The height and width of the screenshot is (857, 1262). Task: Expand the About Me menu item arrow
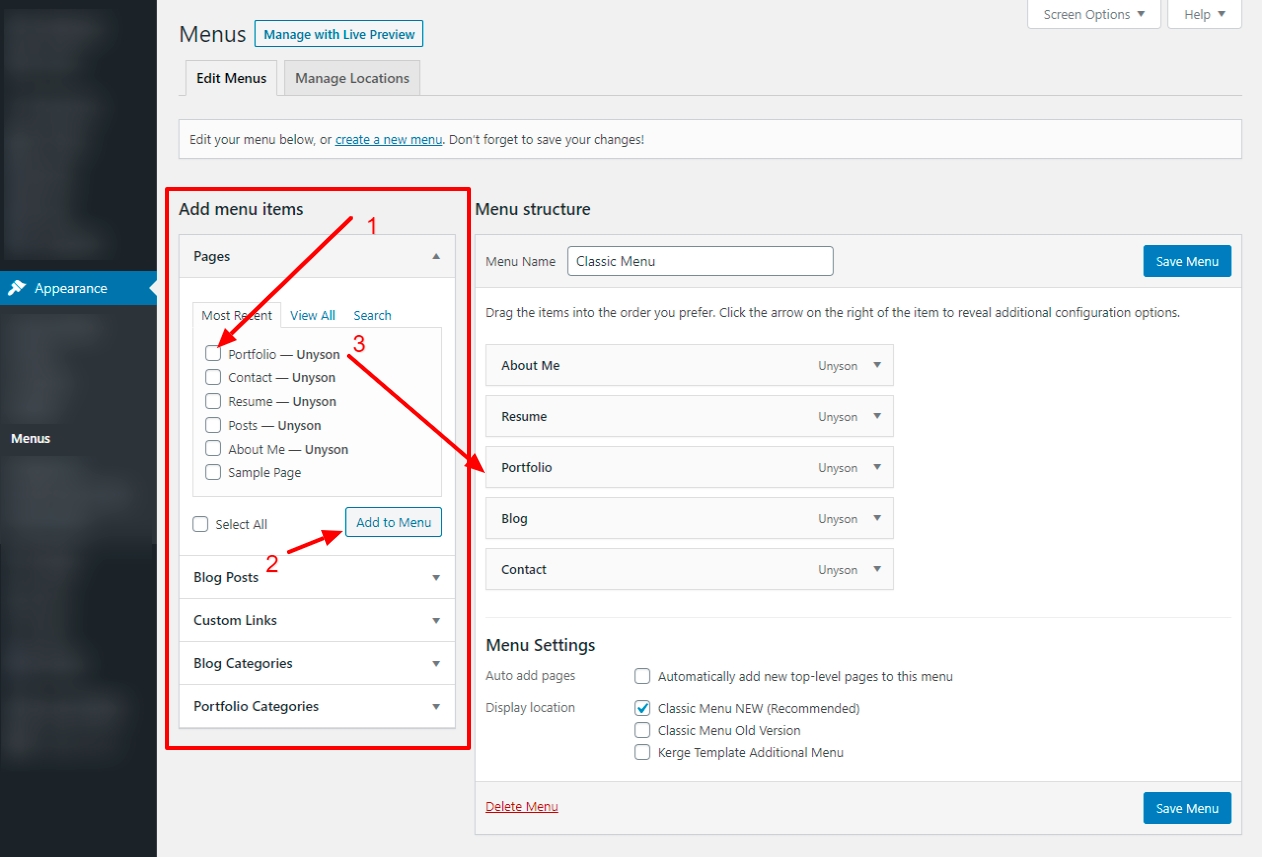click(x=877, y=366)
